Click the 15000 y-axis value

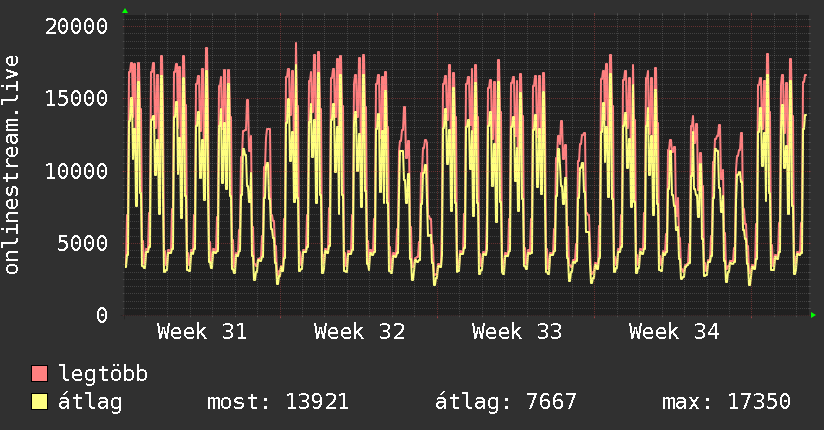coord(76,98)
